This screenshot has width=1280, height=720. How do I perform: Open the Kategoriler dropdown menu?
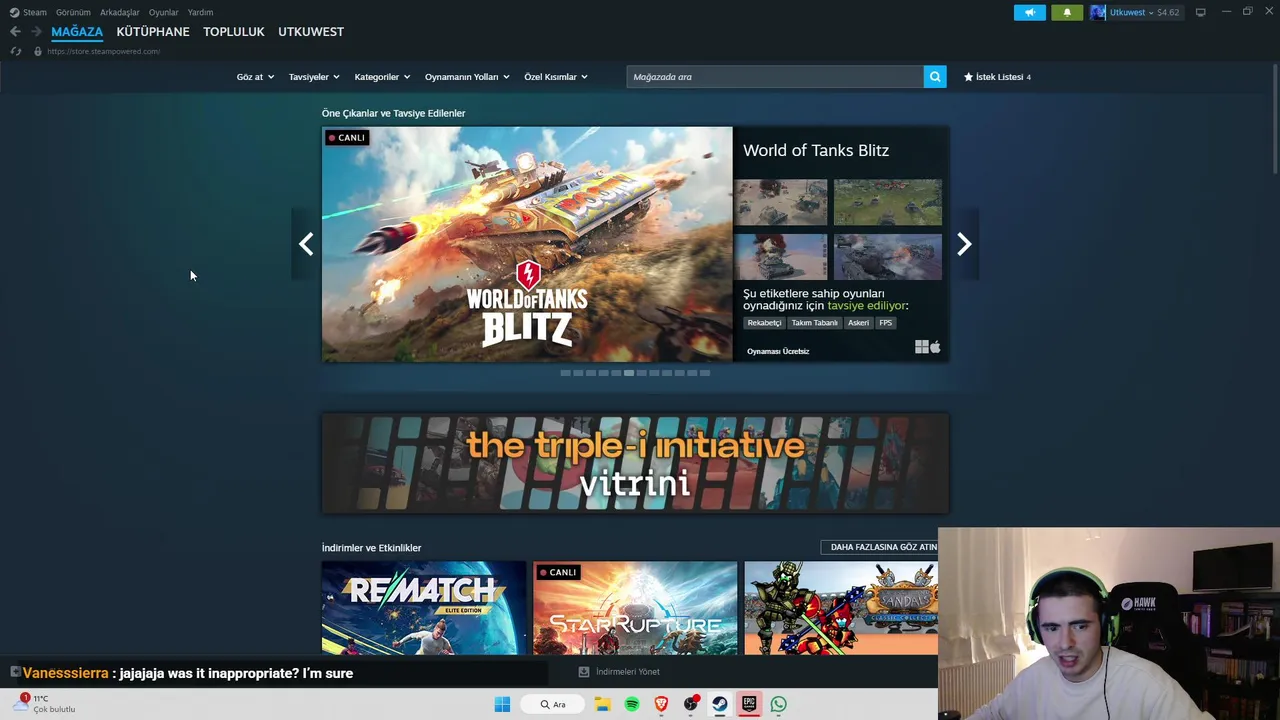pos(382,77)
